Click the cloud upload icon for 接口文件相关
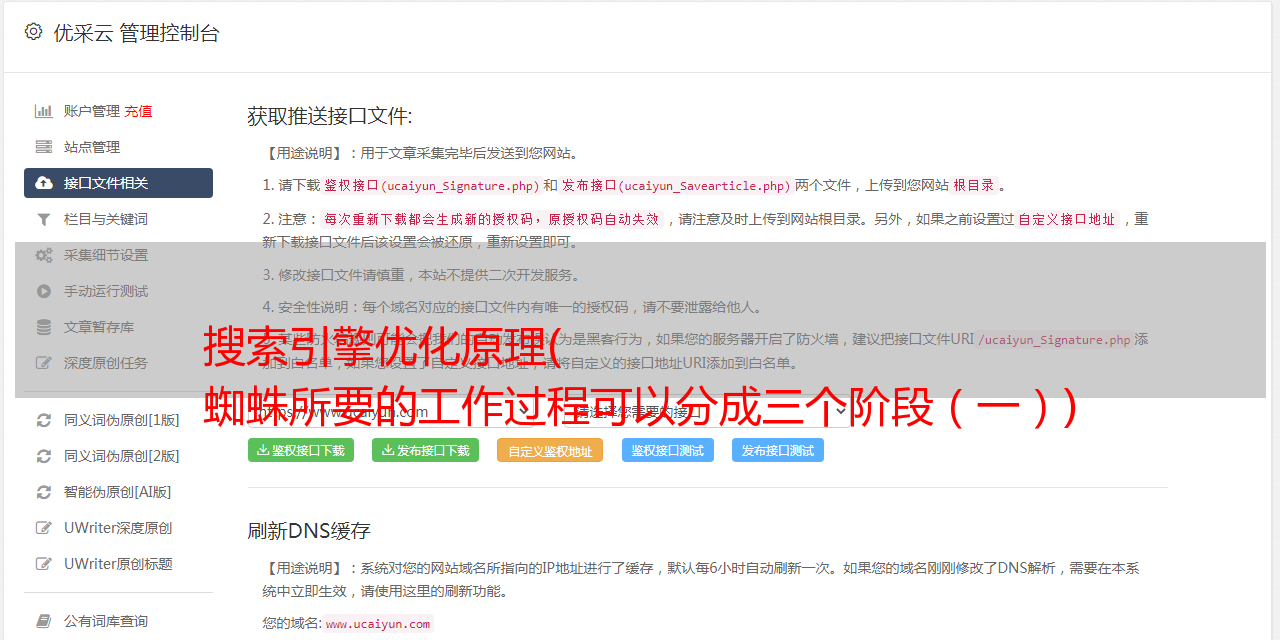The width and height of the screenshot is (1280, 640). pos(44,183)
